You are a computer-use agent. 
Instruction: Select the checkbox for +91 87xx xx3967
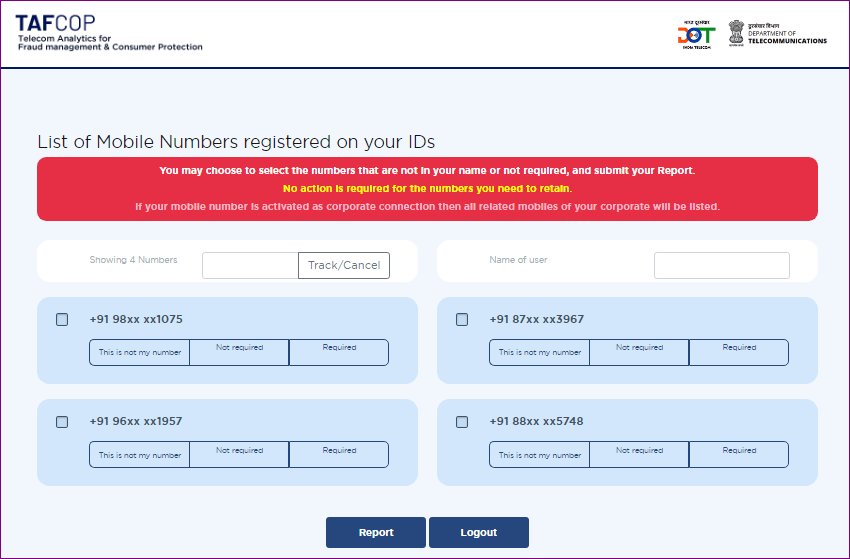point(462,320)
